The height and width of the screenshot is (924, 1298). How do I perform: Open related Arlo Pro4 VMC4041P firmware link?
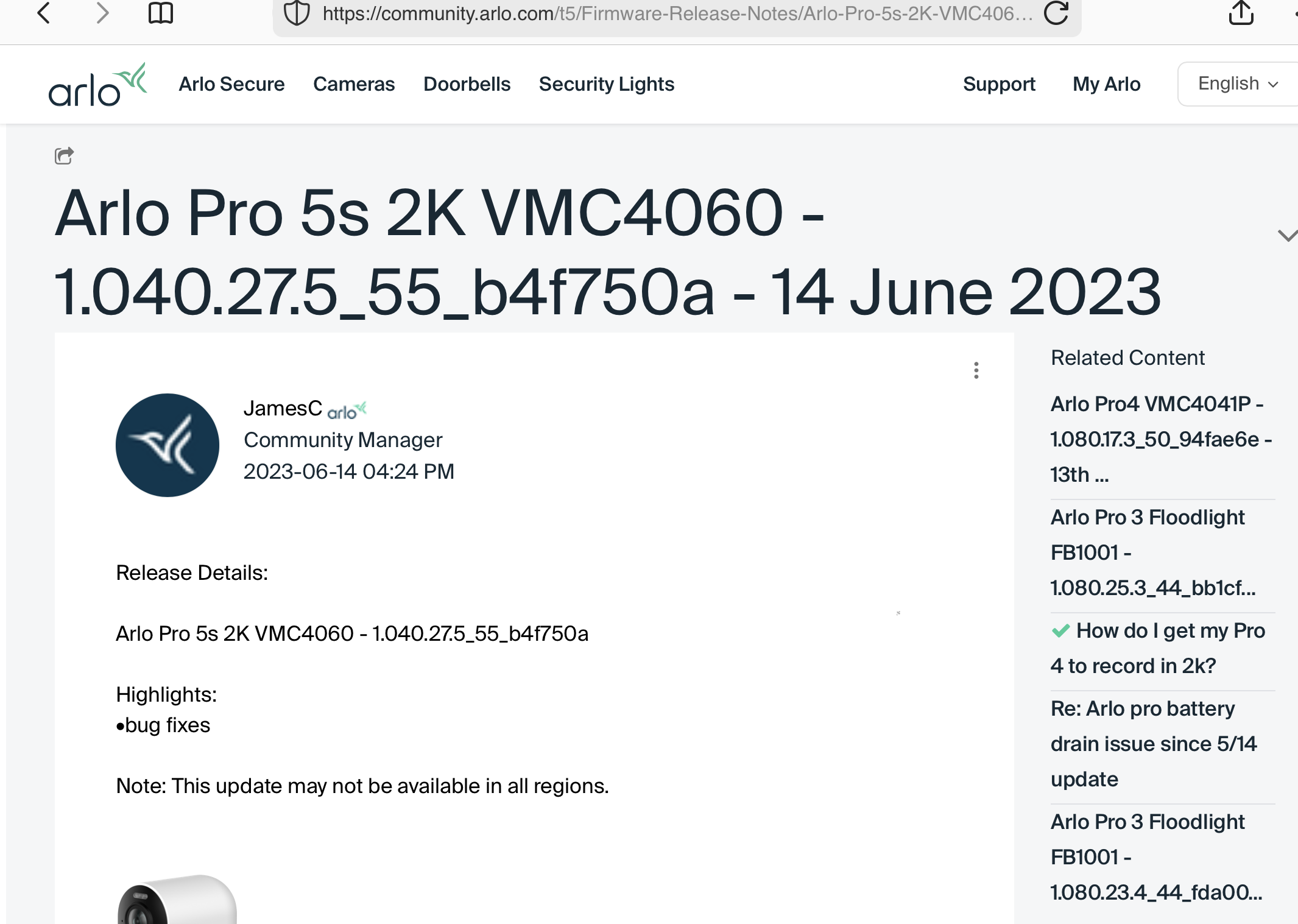tap(1162, 439)
